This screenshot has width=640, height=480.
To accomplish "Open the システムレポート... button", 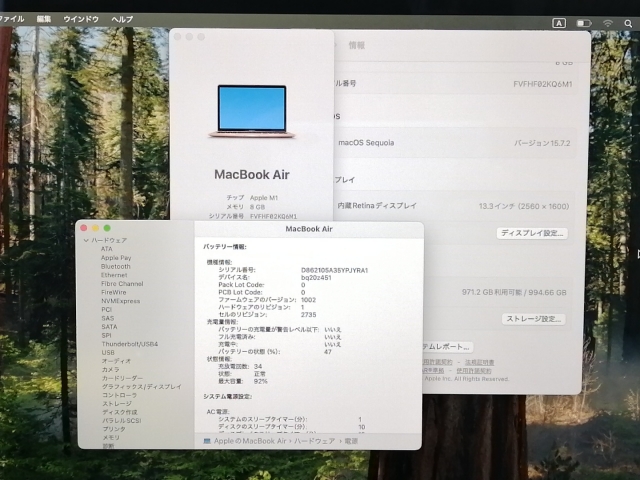I will pos(447,347).
